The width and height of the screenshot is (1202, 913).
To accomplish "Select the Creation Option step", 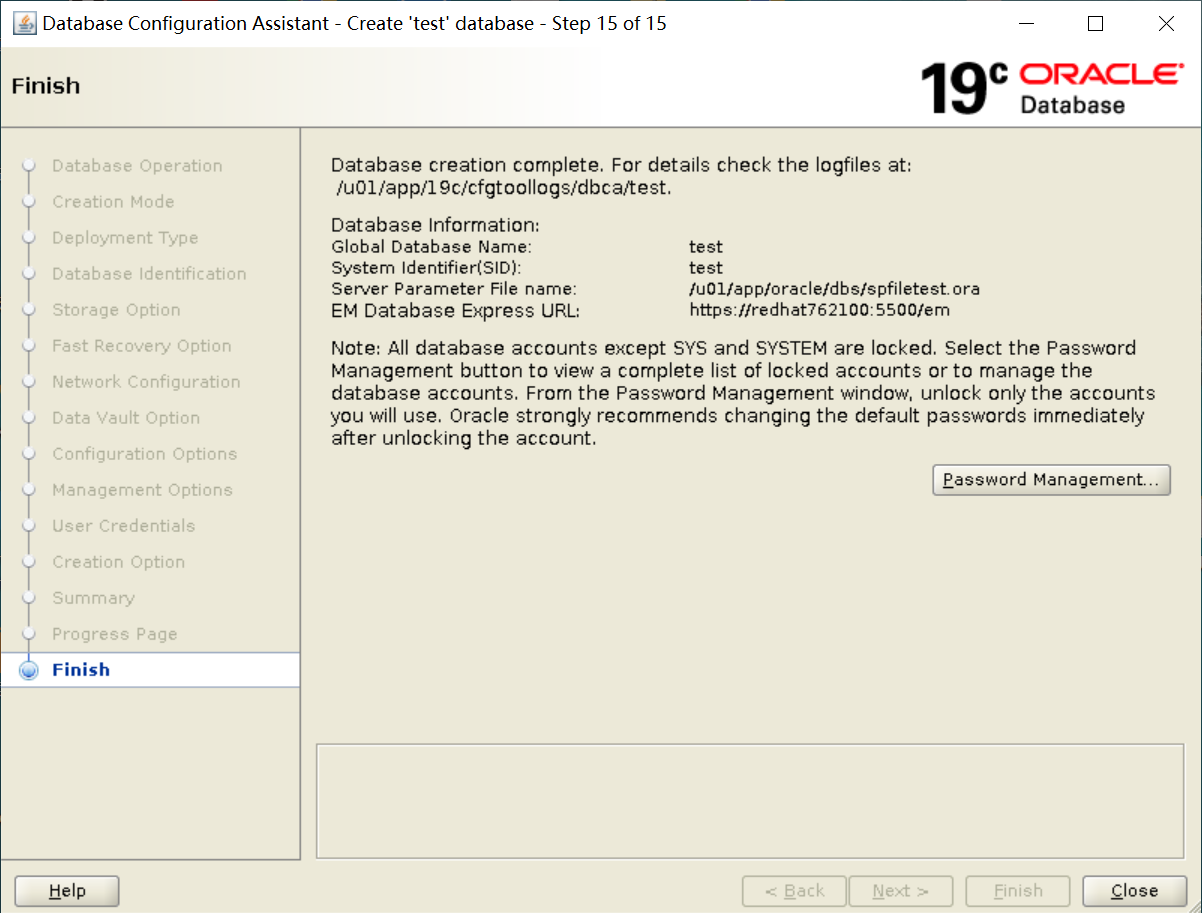I will click(118, 562).
